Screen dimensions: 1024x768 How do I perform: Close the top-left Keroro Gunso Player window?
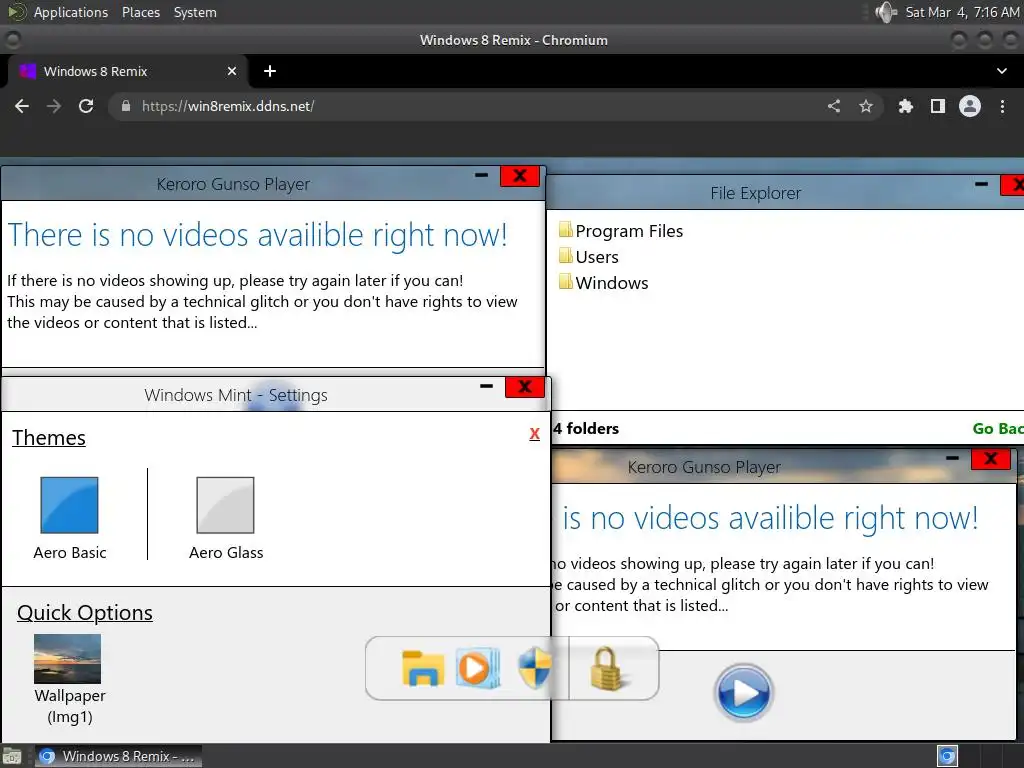[x=520, y=176]
